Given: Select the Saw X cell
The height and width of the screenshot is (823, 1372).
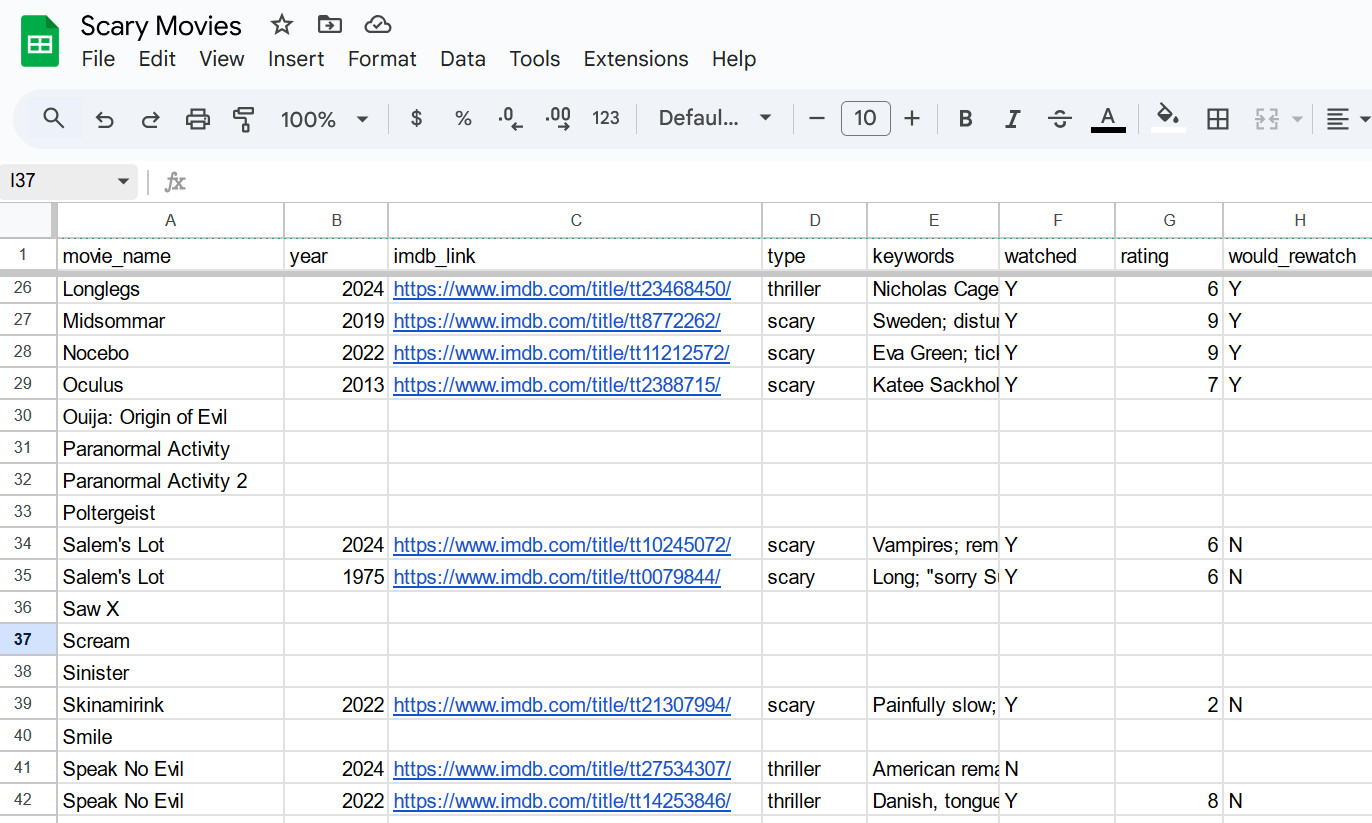Looking at the screenshot, I should (171, 609).
